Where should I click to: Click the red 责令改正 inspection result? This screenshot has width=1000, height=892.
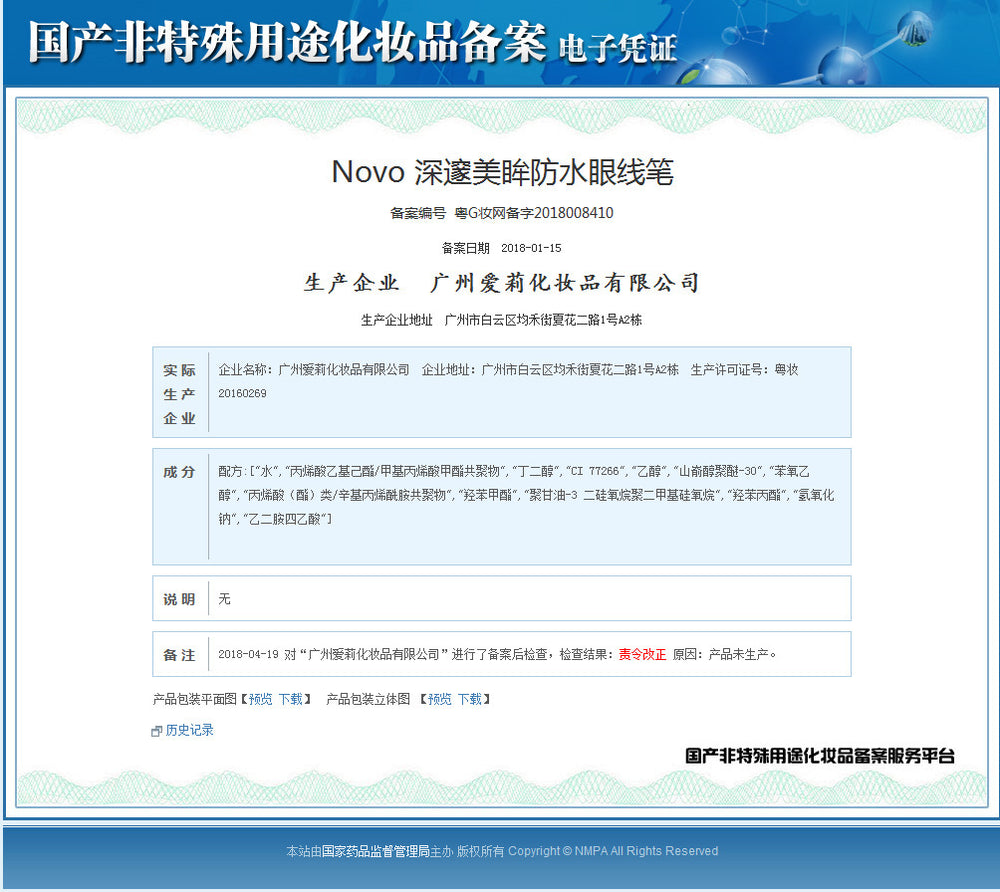click(x=642, y=654)
